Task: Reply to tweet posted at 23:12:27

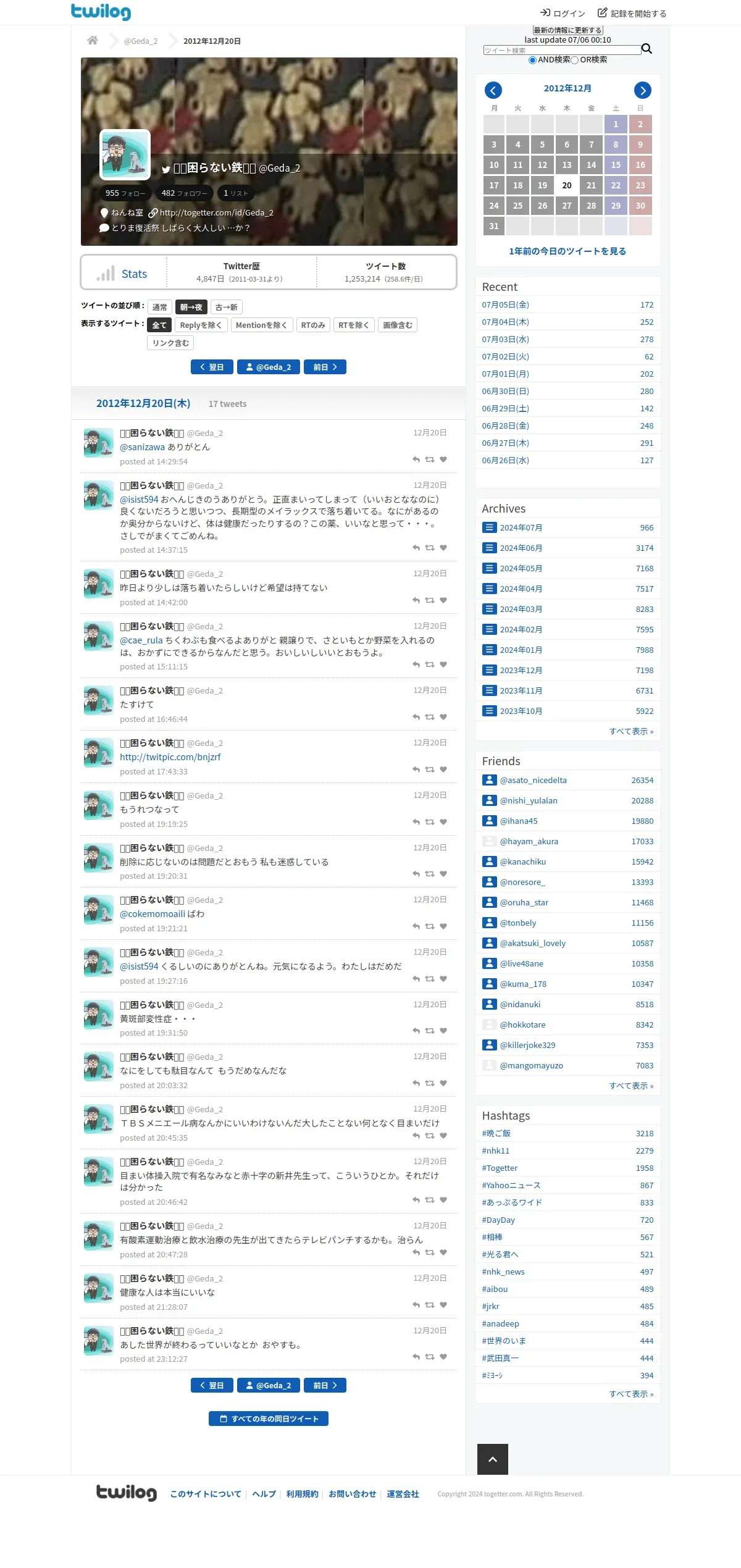Action: [x=416, y=1357]
